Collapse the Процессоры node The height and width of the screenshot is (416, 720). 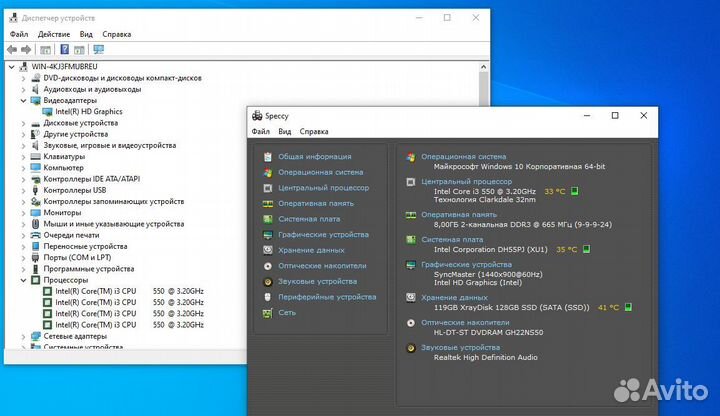(23, 280)
